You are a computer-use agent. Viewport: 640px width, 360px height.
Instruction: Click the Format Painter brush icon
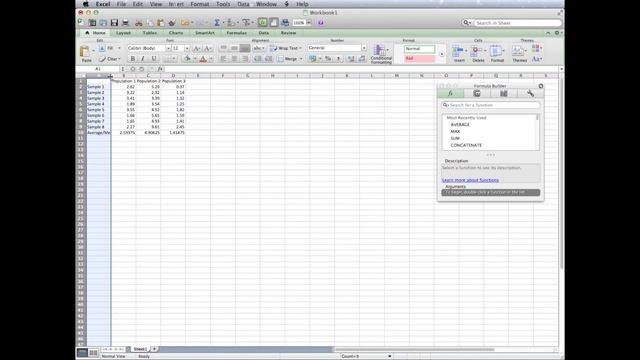coord(172,23)
